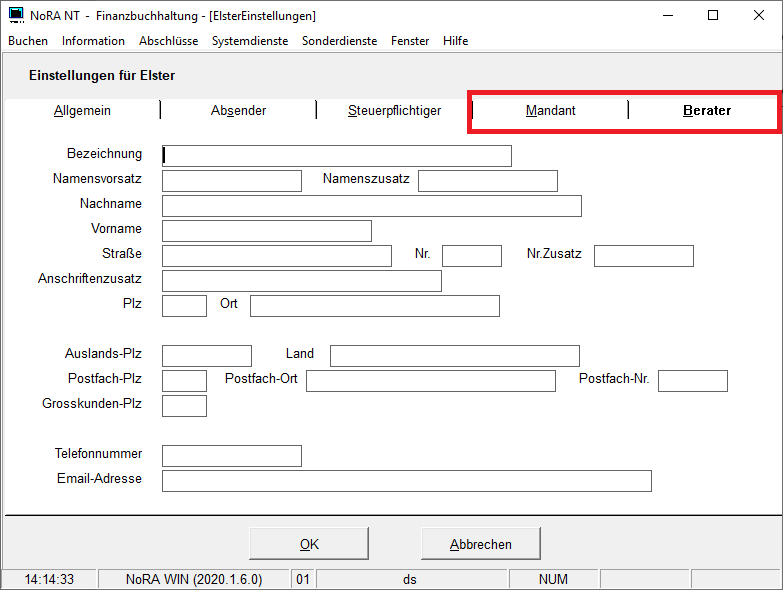Select the Steuerpflichtiger tab
Screen dimensions: 783x590
[x=394, y=111]
